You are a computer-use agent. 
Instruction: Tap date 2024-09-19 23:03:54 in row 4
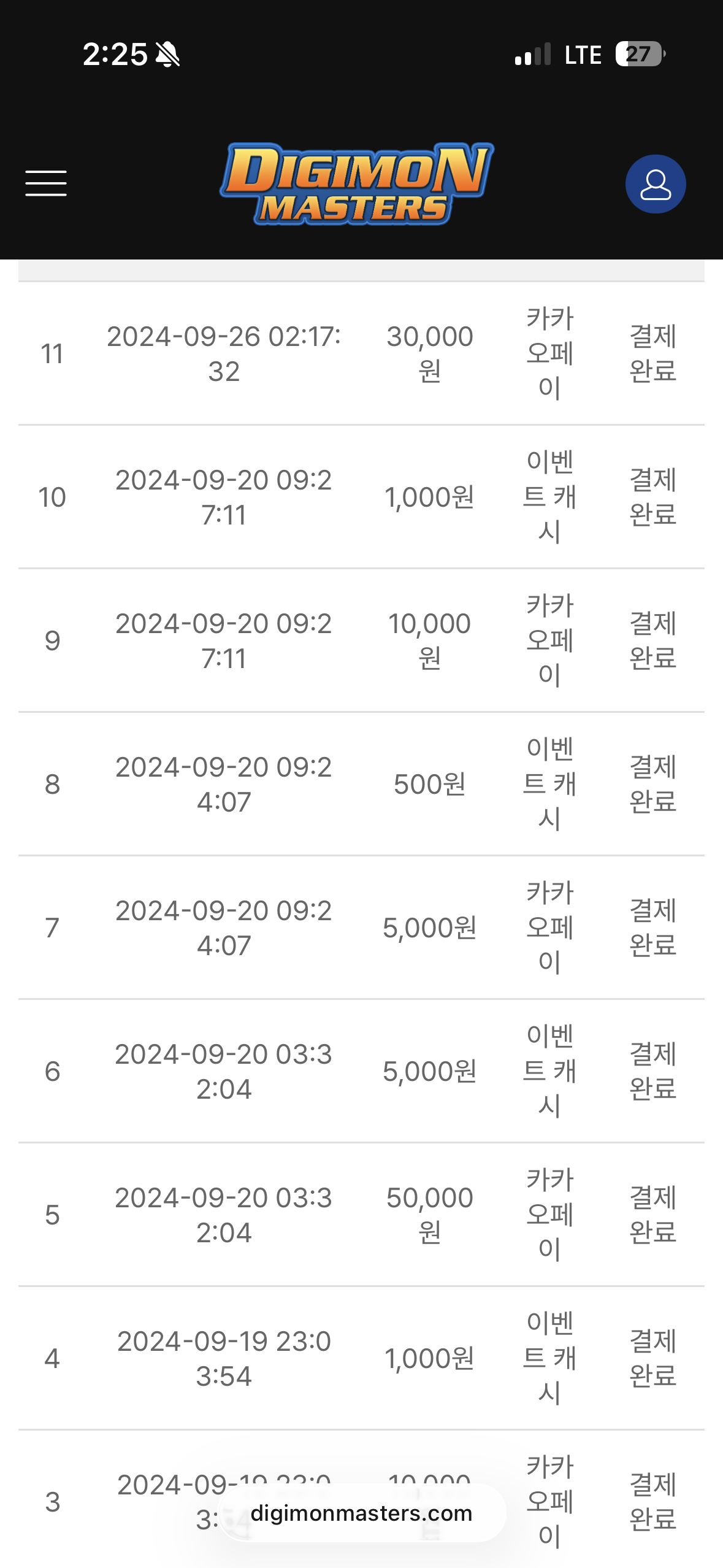[224, 1358]
